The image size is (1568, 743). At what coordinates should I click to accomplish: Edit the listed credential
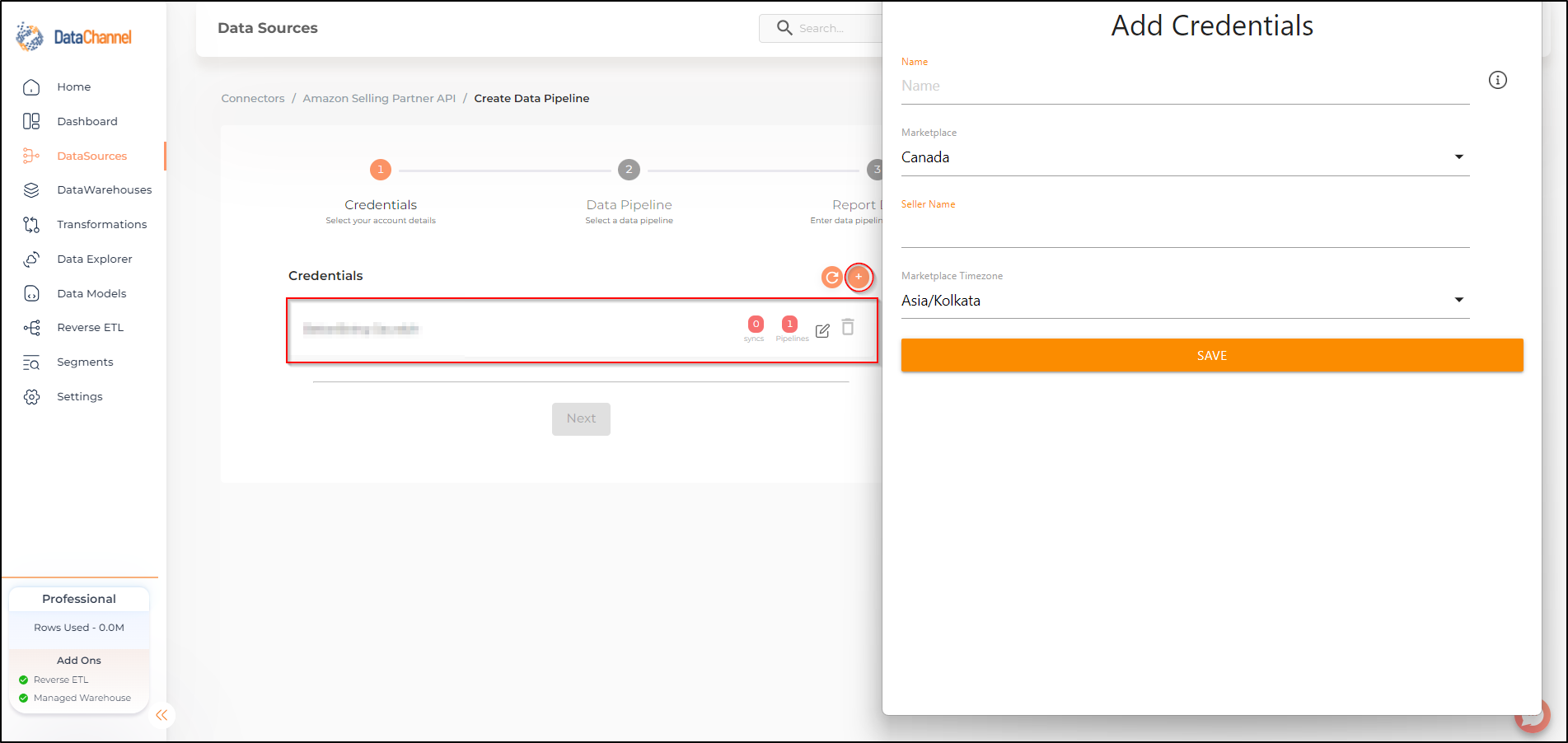click(822, 330)
